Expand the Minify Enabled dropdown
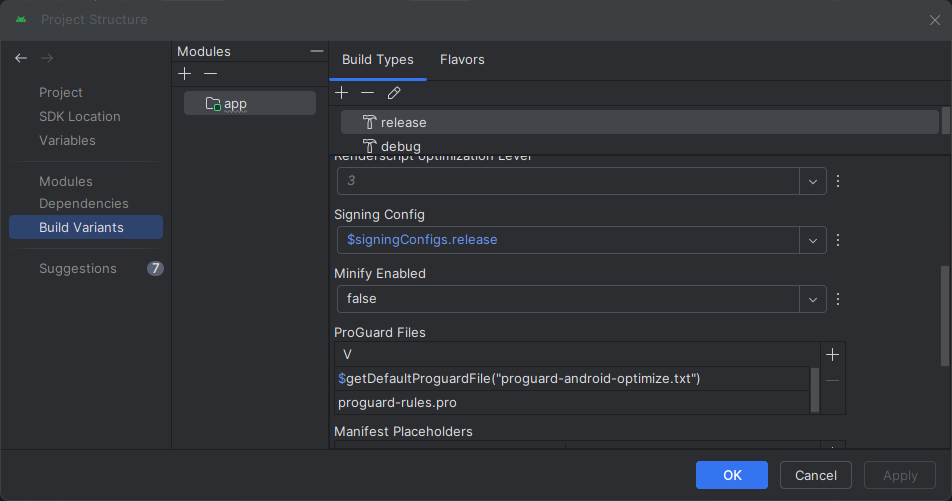This screenshot has height=501, width=952. coord(812,299)
